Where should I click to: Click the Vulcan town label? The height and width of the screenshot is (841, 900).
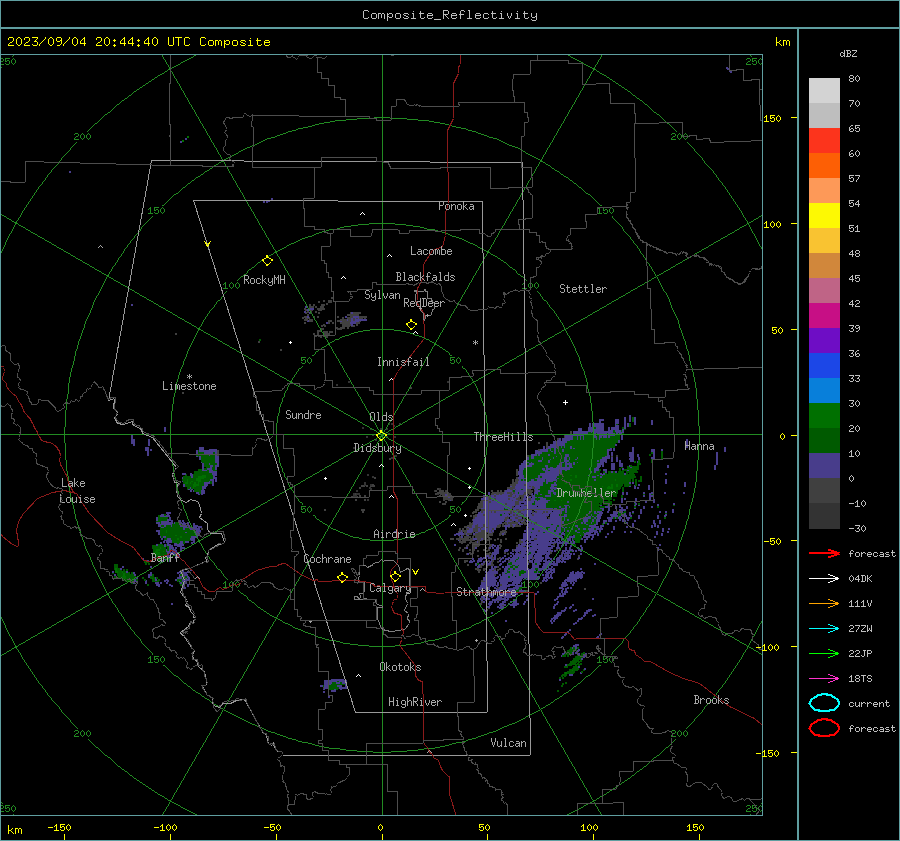(x=508, y=743)
